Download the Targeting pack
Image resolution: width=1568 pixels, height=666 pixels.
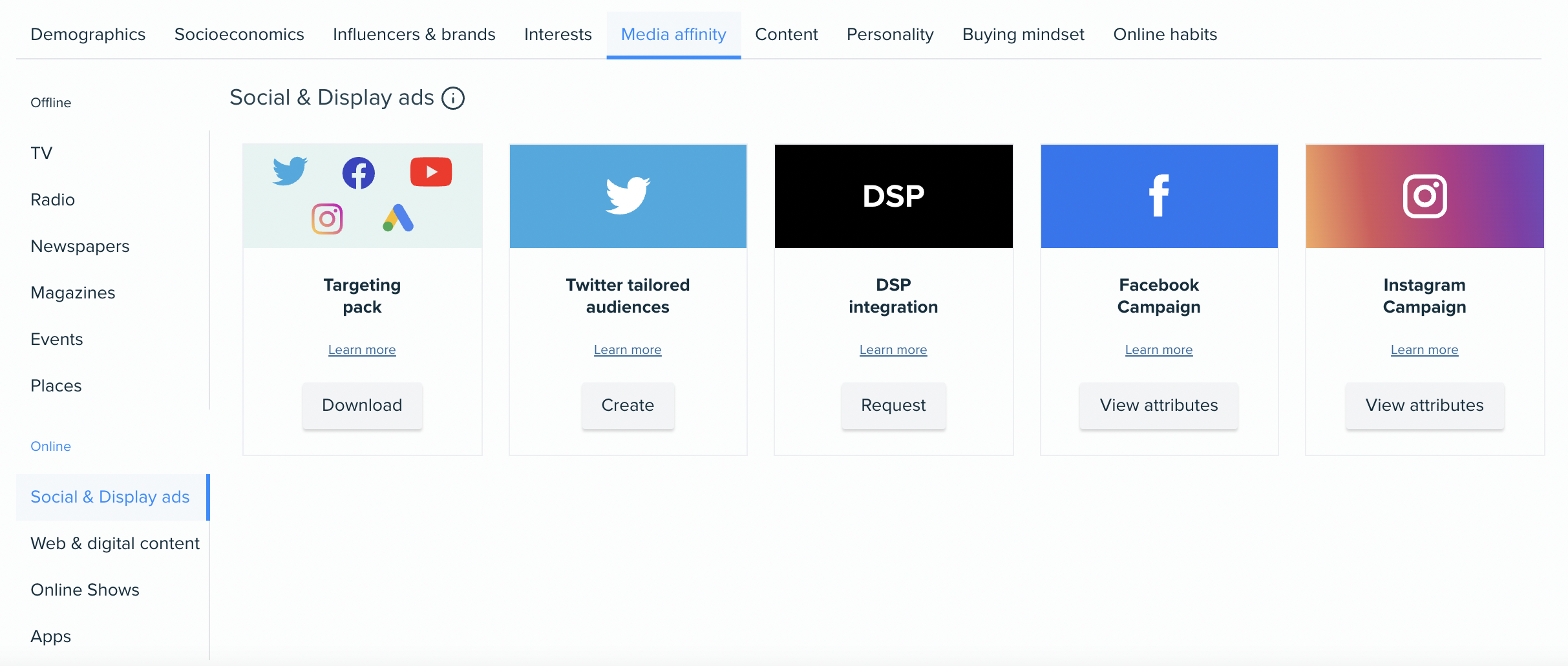click(x=362, y=405)
